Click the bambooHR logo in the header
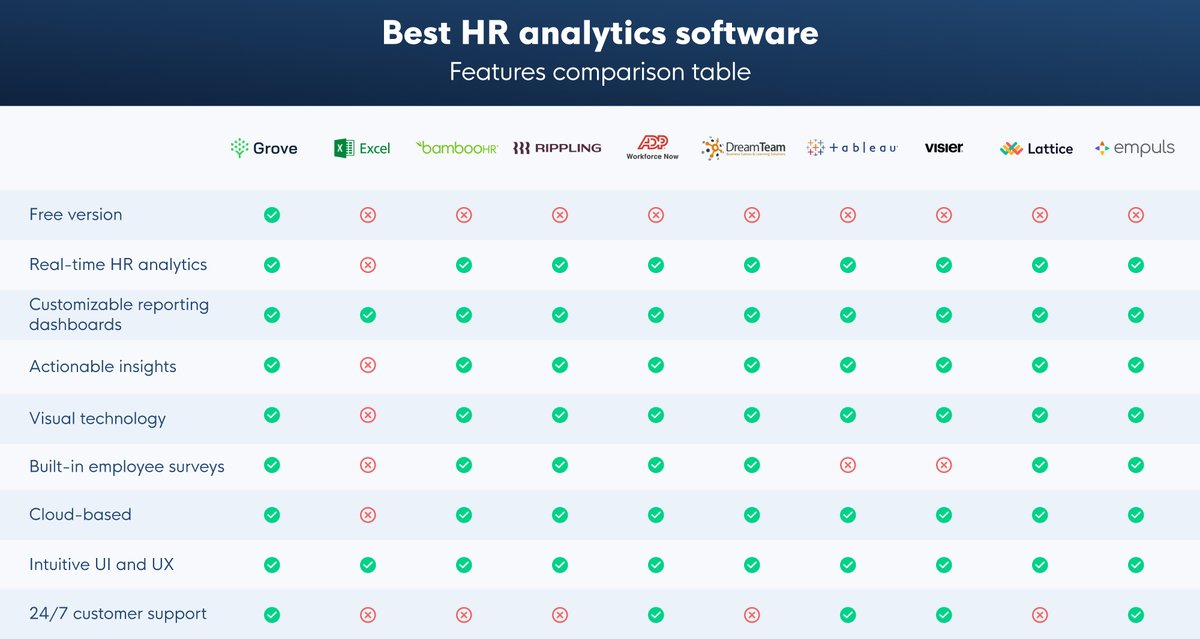Viewport: 1200px width, 639px height. [x=457, y=147]
